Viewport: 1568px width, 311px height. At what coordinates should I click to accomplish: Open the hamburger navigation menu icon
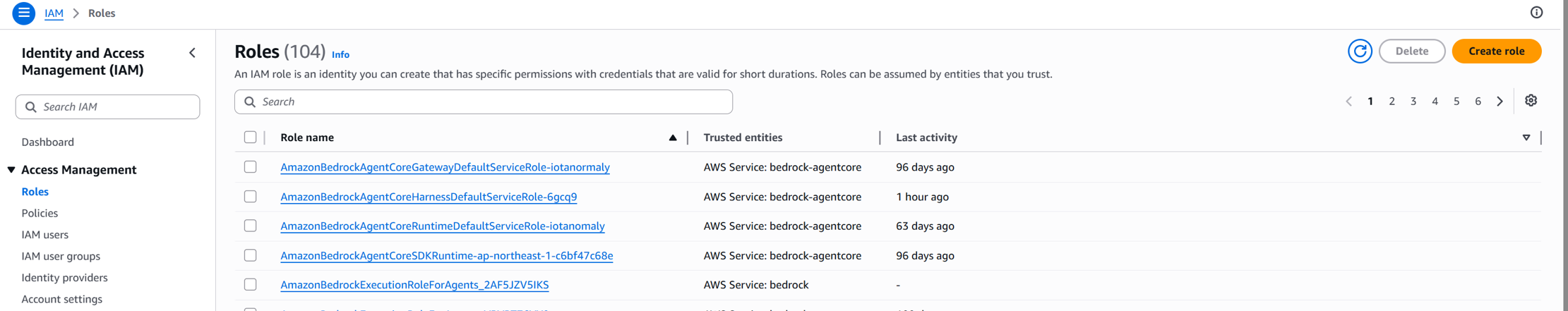click(x=23, y=13)
